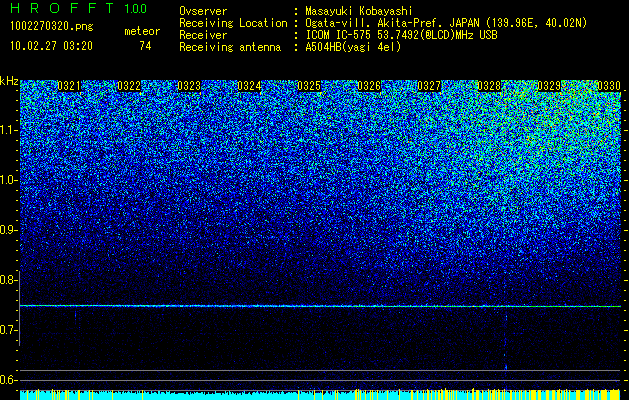Click the 0330 time marker
The width and height of the screenshot is (629, 400).
point(609,86)
